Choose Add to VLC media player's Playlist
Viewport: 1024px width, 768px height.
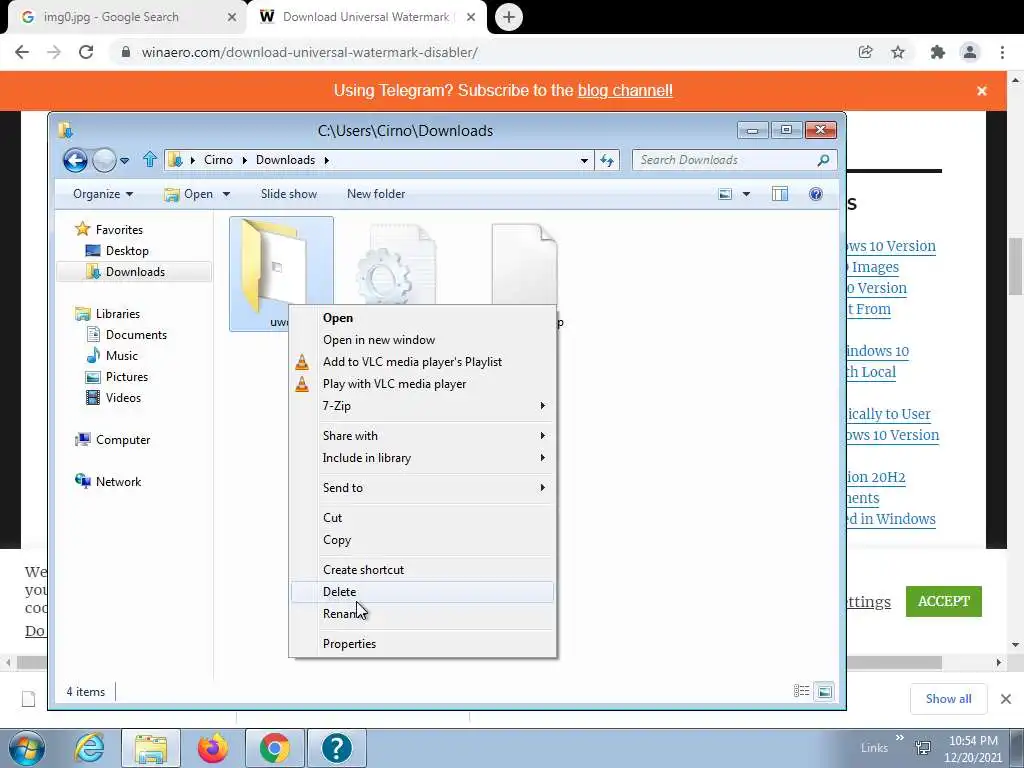pos(423,362)
